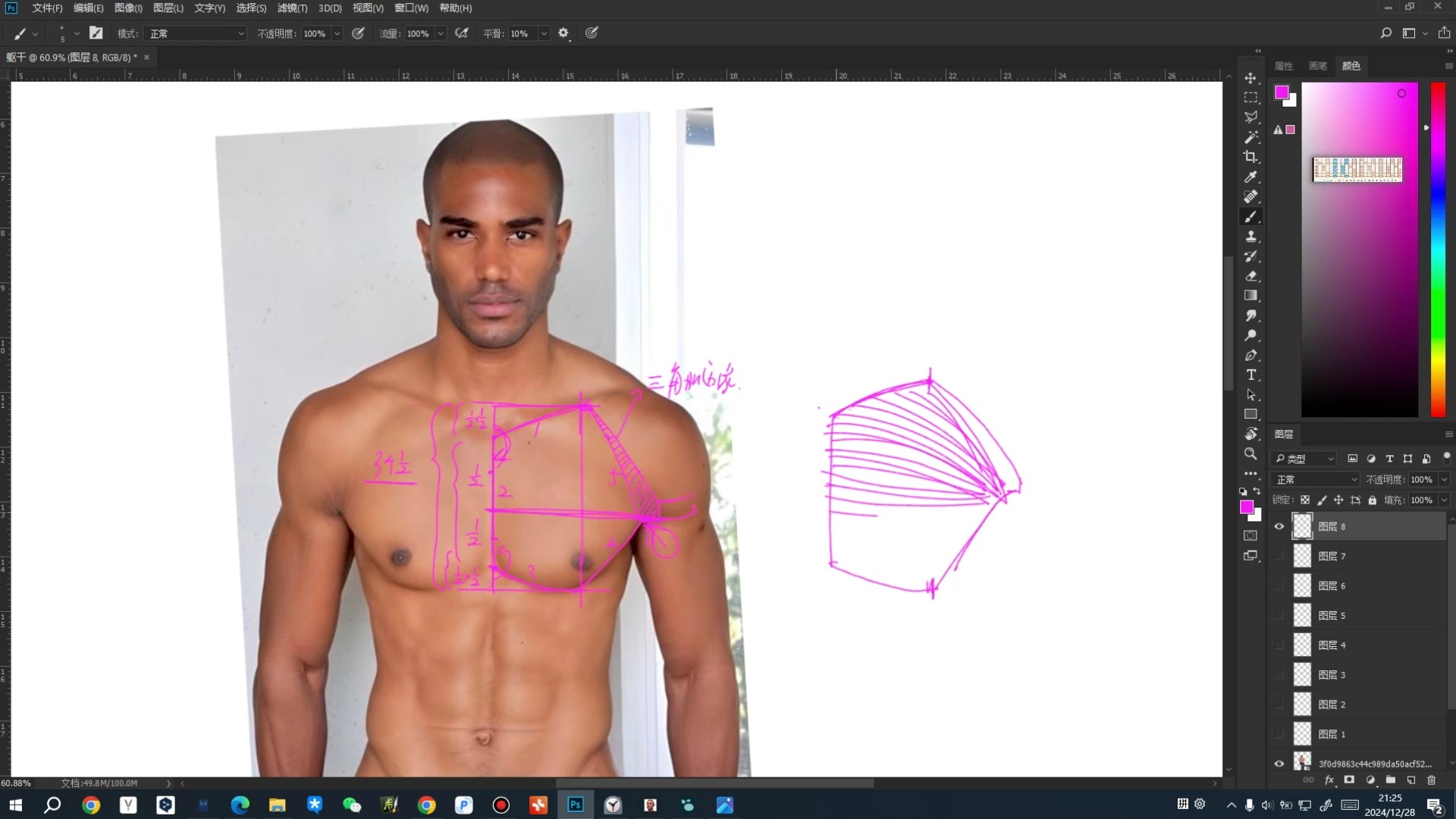
Task: Open the brush mode 正常 dropdown
Action: 196,33
